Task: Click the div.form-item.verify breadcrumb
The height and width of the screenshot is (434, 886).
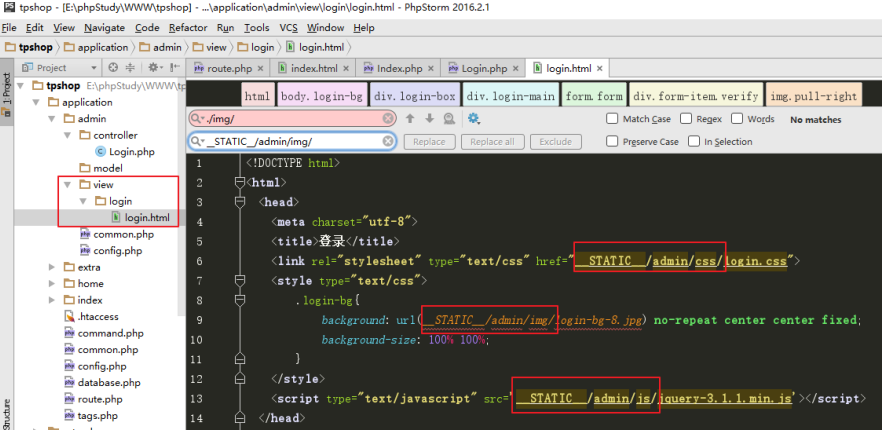Action: [696, 97]
